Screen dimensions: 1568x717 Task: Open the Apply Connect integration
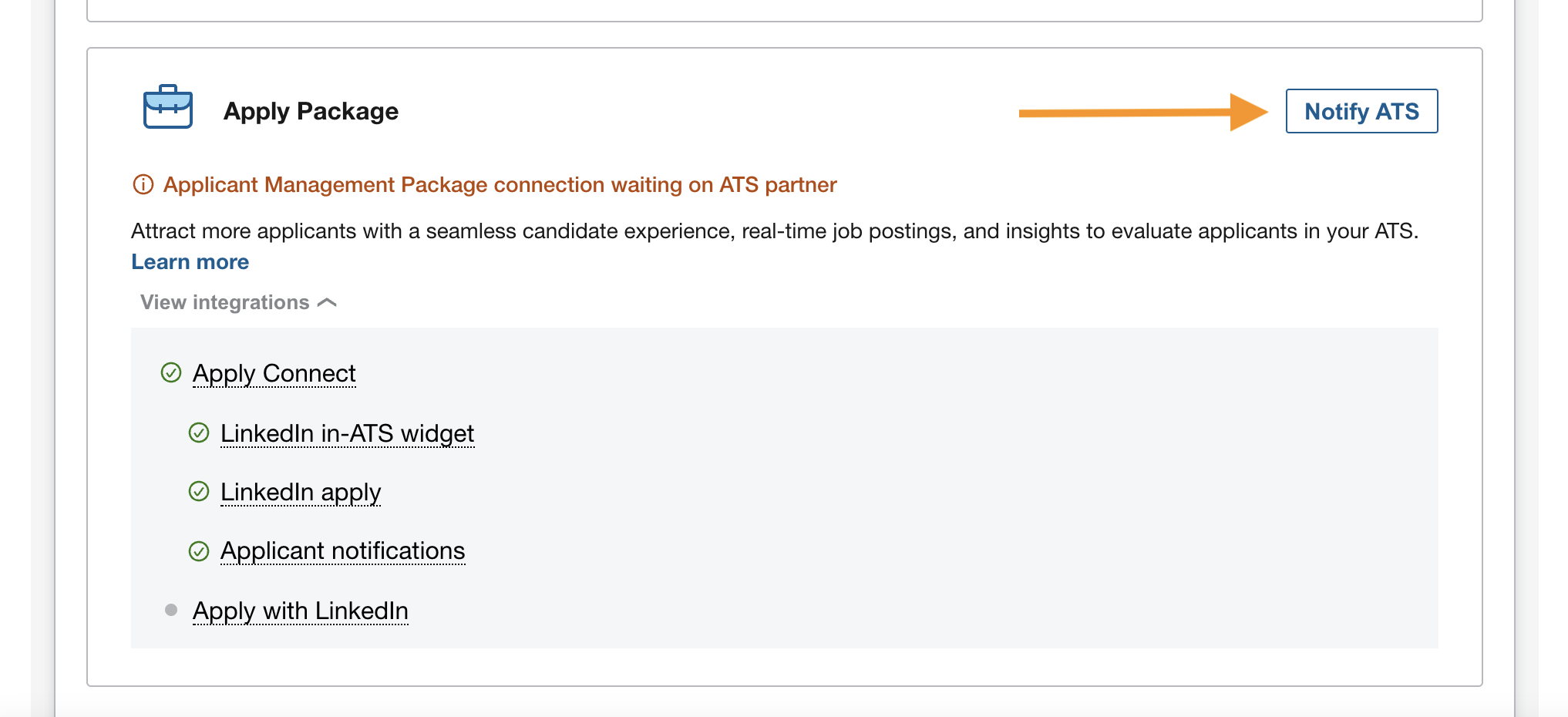pyautogui.click(x=274, y=373)
